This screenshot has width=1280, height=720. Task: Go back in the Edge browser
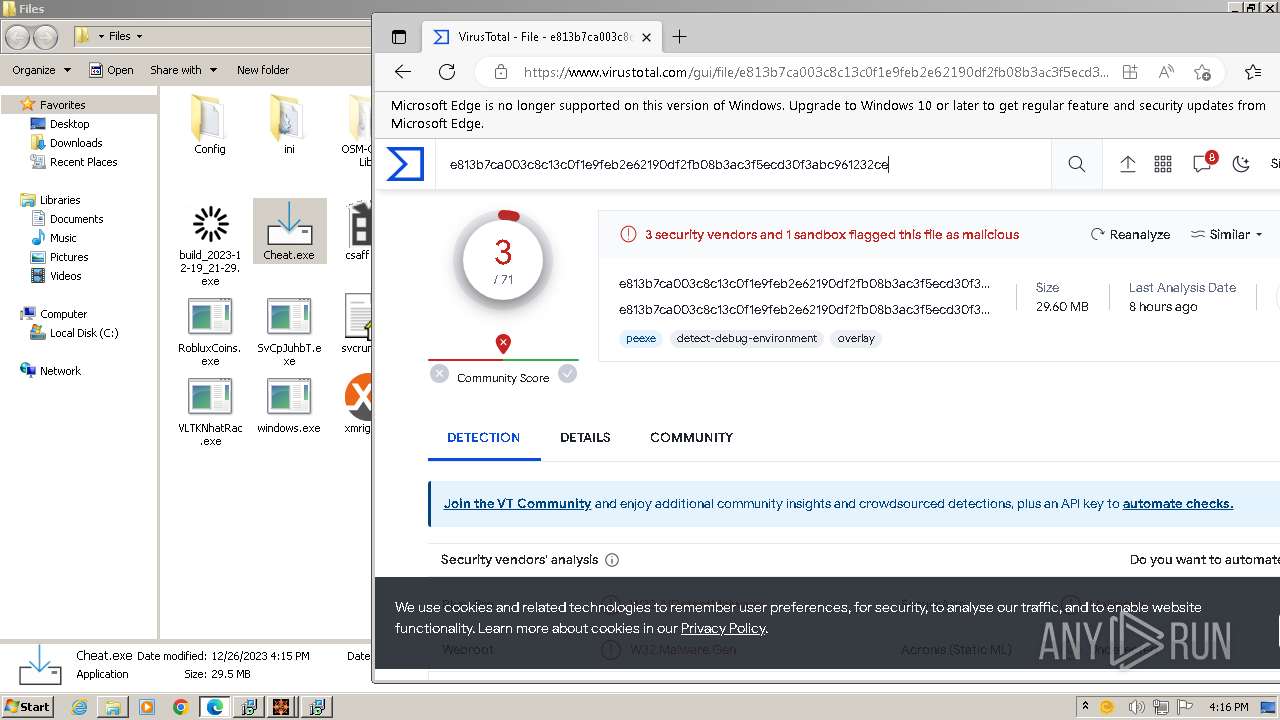tap(403, 72)
